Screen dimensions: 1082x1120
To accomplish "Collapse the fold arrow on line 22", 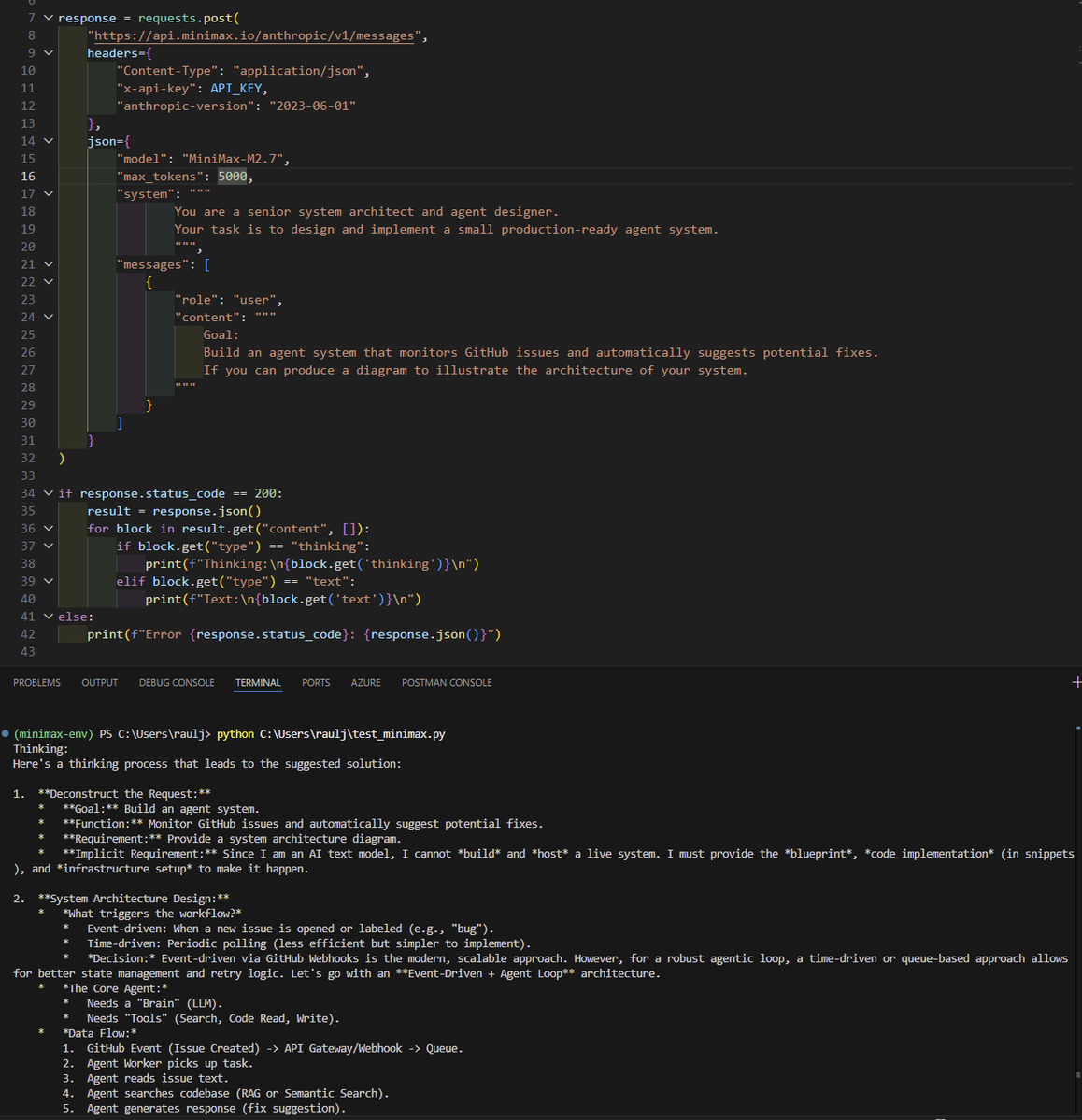I will point(49,281).
